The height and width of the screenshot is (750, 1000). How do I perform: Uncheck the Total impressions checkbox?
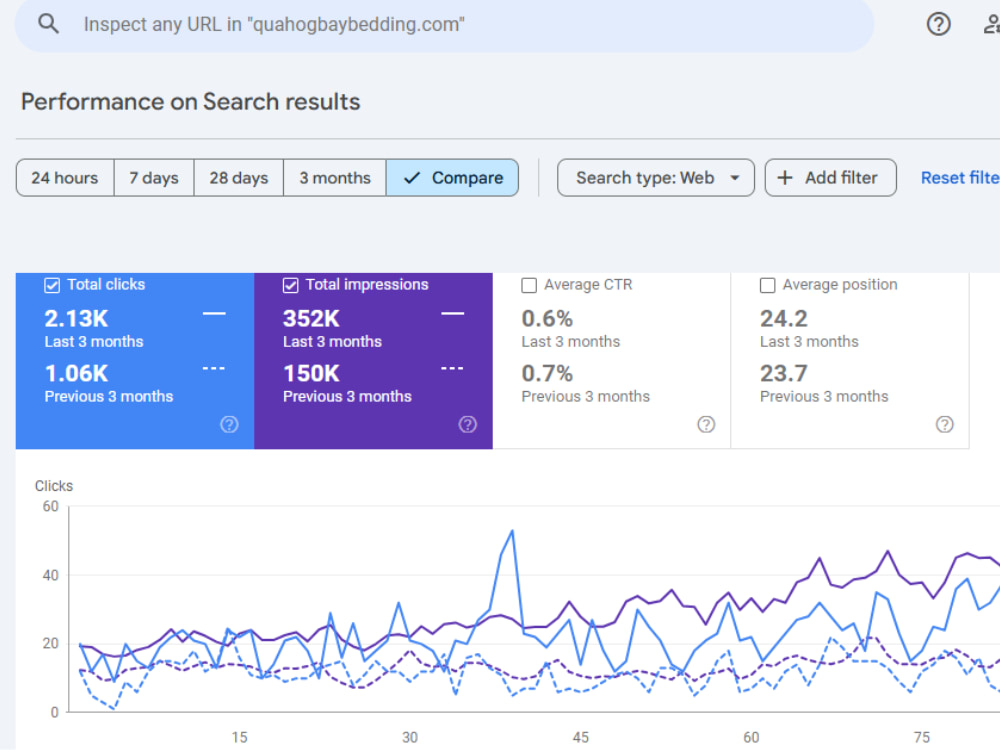(290, 285)
